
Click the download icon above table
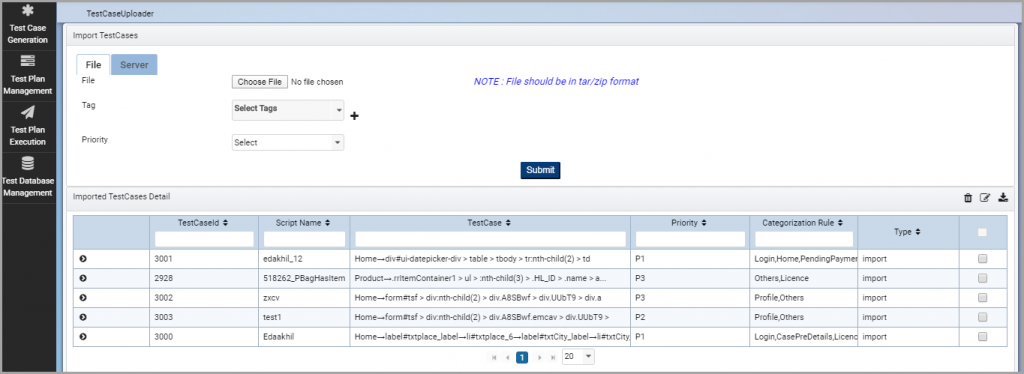click(1003, 198)
